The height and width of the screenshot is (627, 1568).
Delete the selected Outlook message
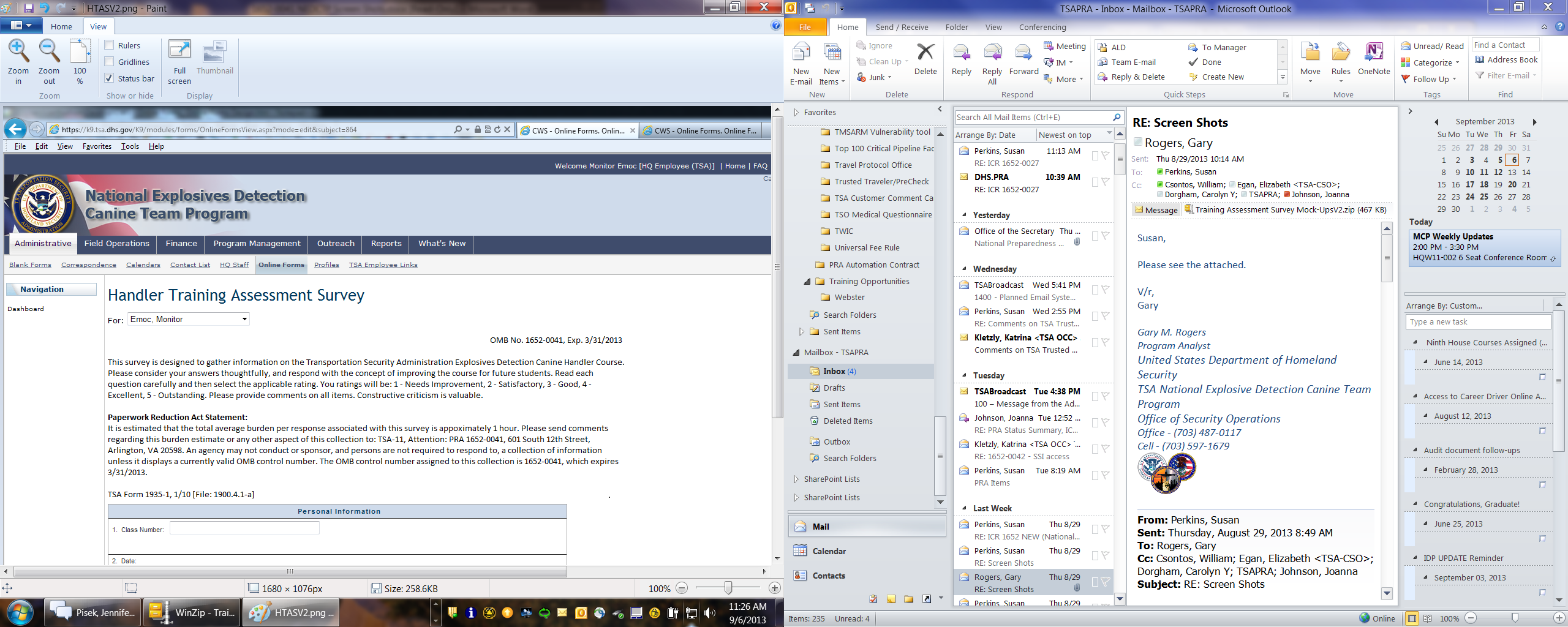pyautogui.click(x=925, y=59)
